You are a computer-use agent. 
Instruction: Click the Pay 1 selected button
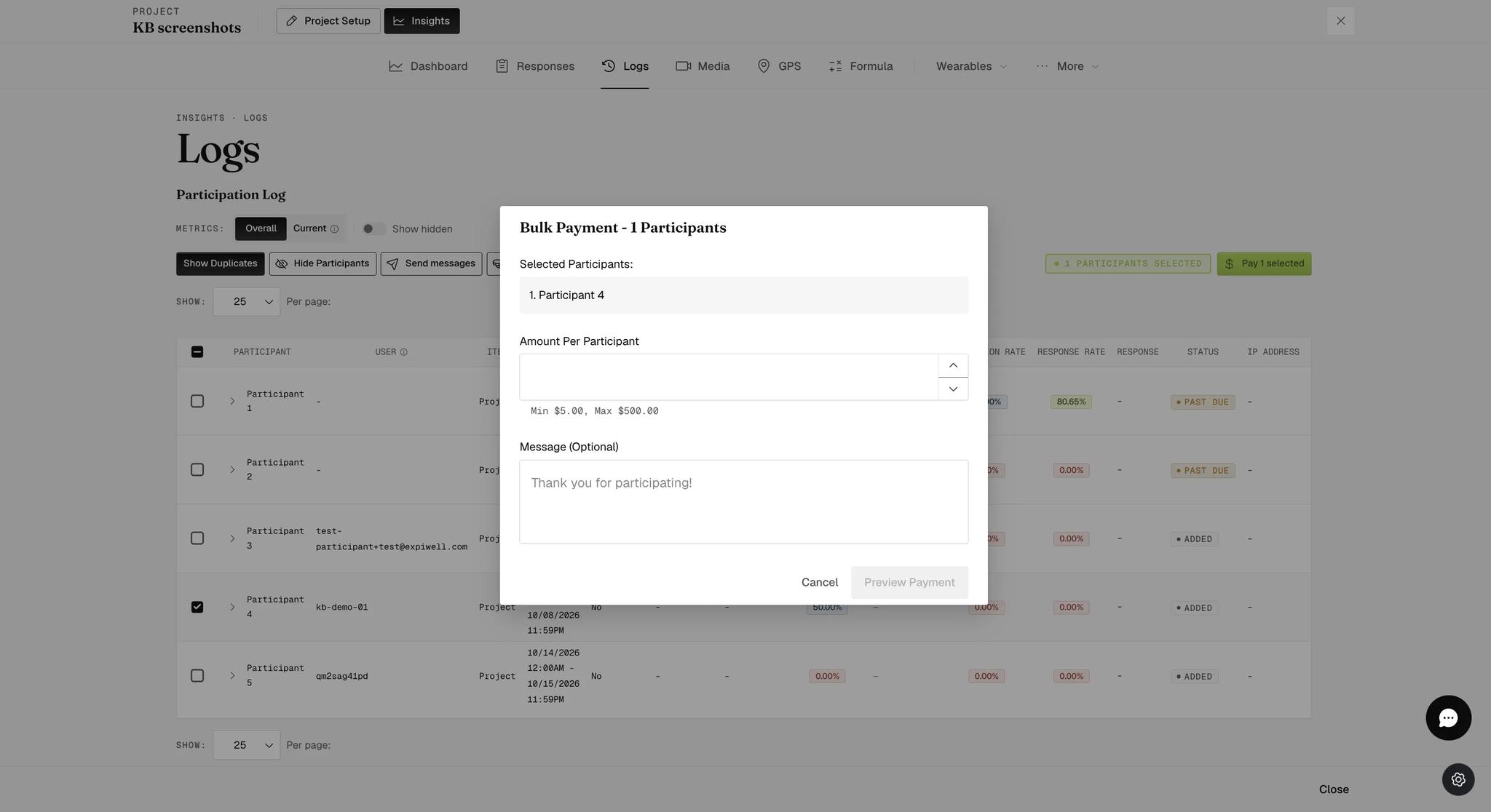coord(1265,264)
